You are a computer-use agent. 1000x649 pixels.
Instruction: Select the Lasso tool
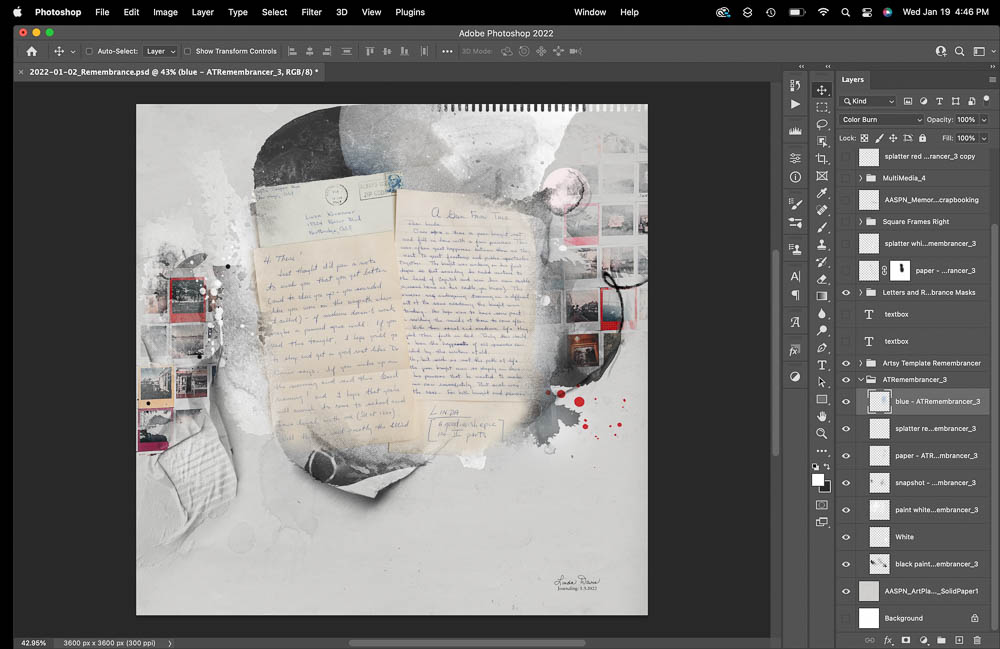click(x=821, y=124)
